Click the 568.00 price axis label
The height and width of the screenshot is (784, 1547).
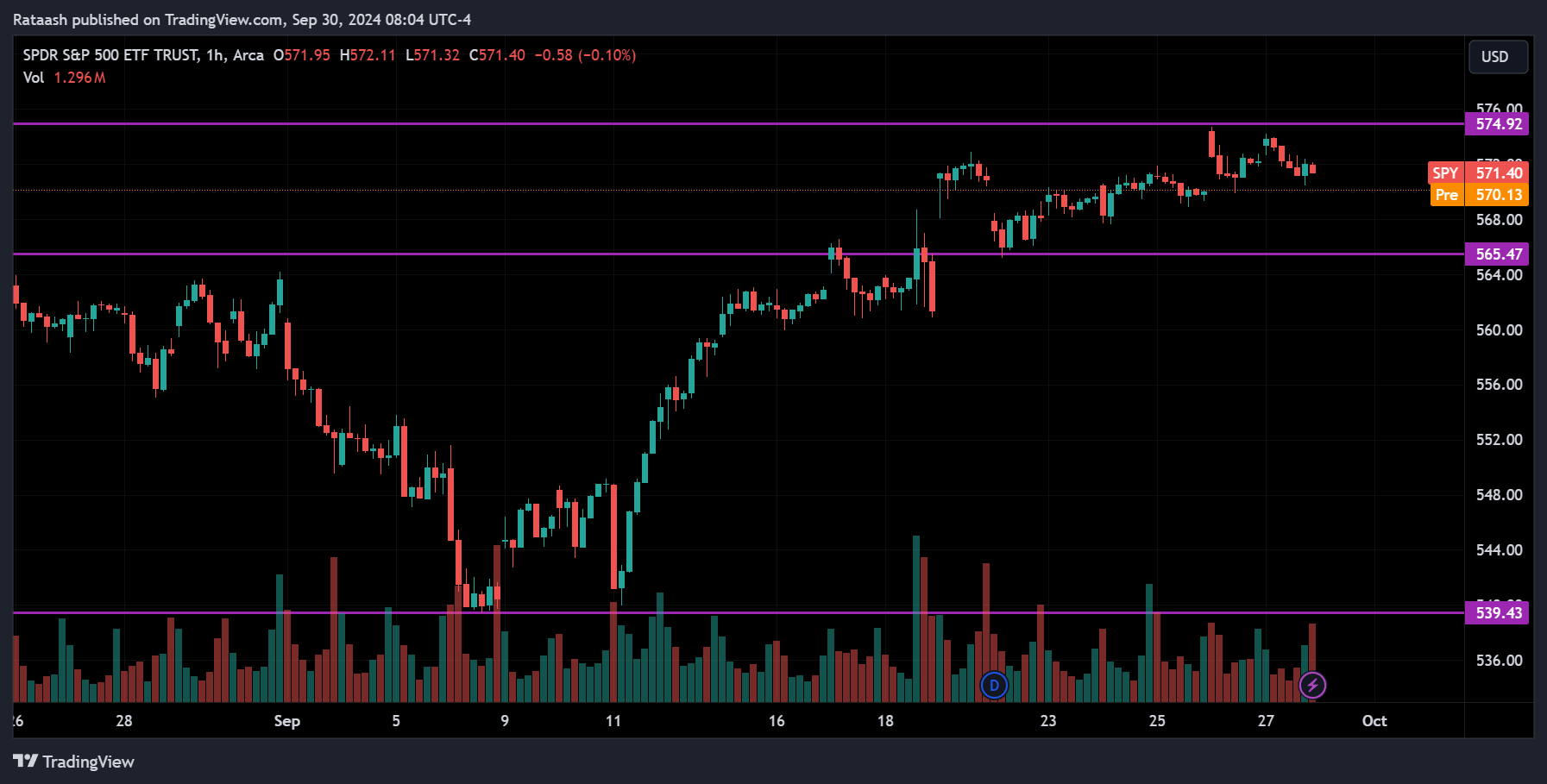click(1499, 220)
